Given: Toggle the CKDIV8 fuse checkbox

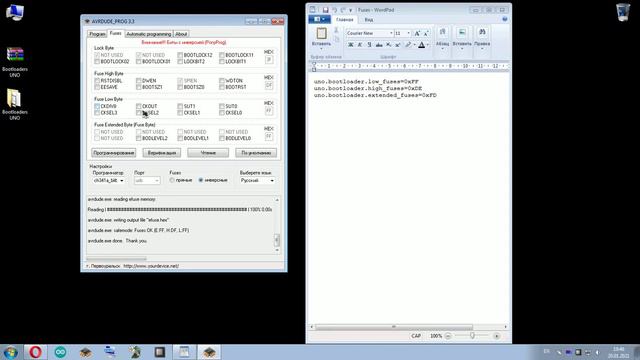Looking at the screenshot, I should [97, 106].
